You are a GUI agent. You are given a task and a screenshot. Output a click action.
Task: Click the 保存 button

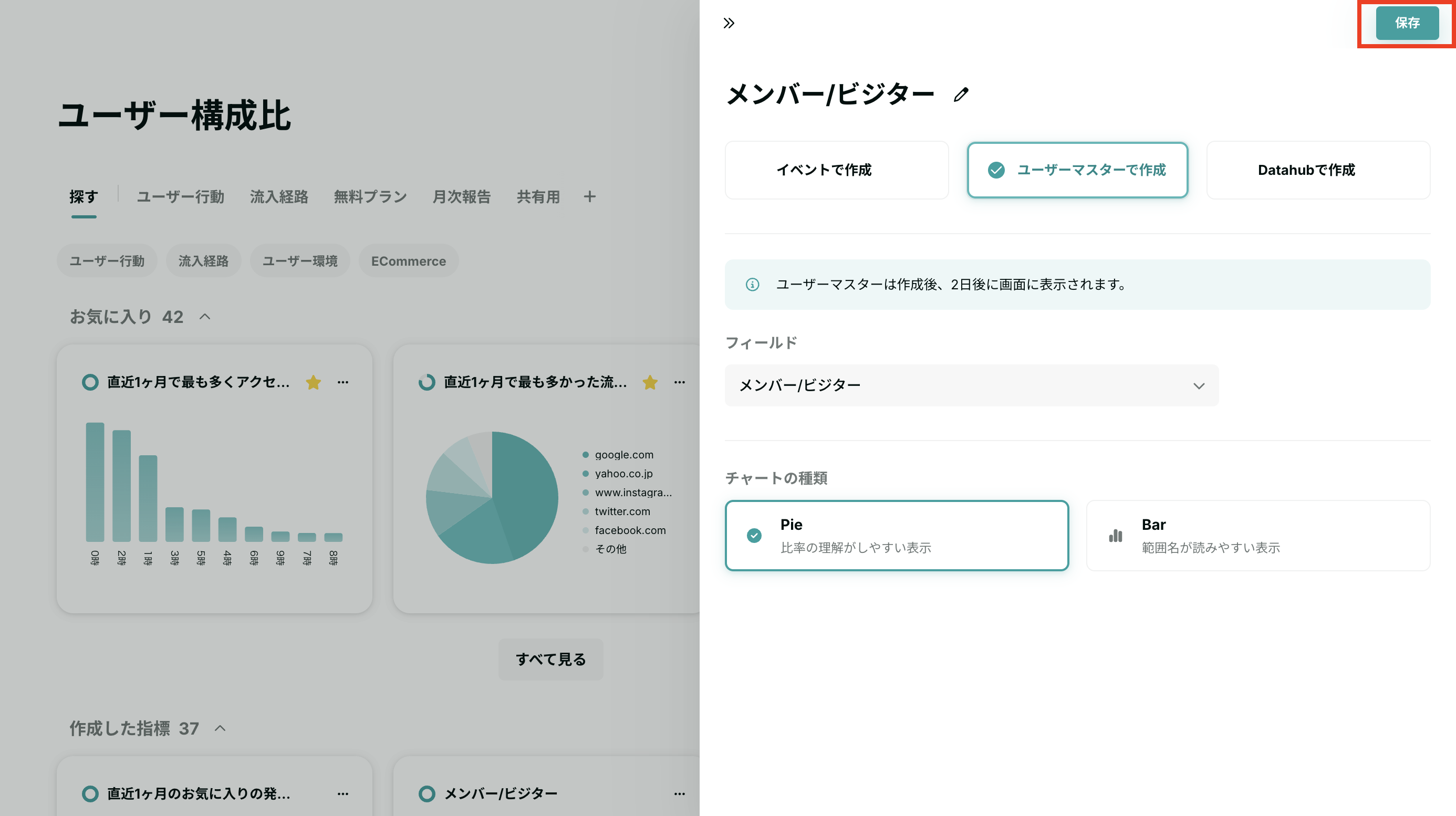(1407, 23)
